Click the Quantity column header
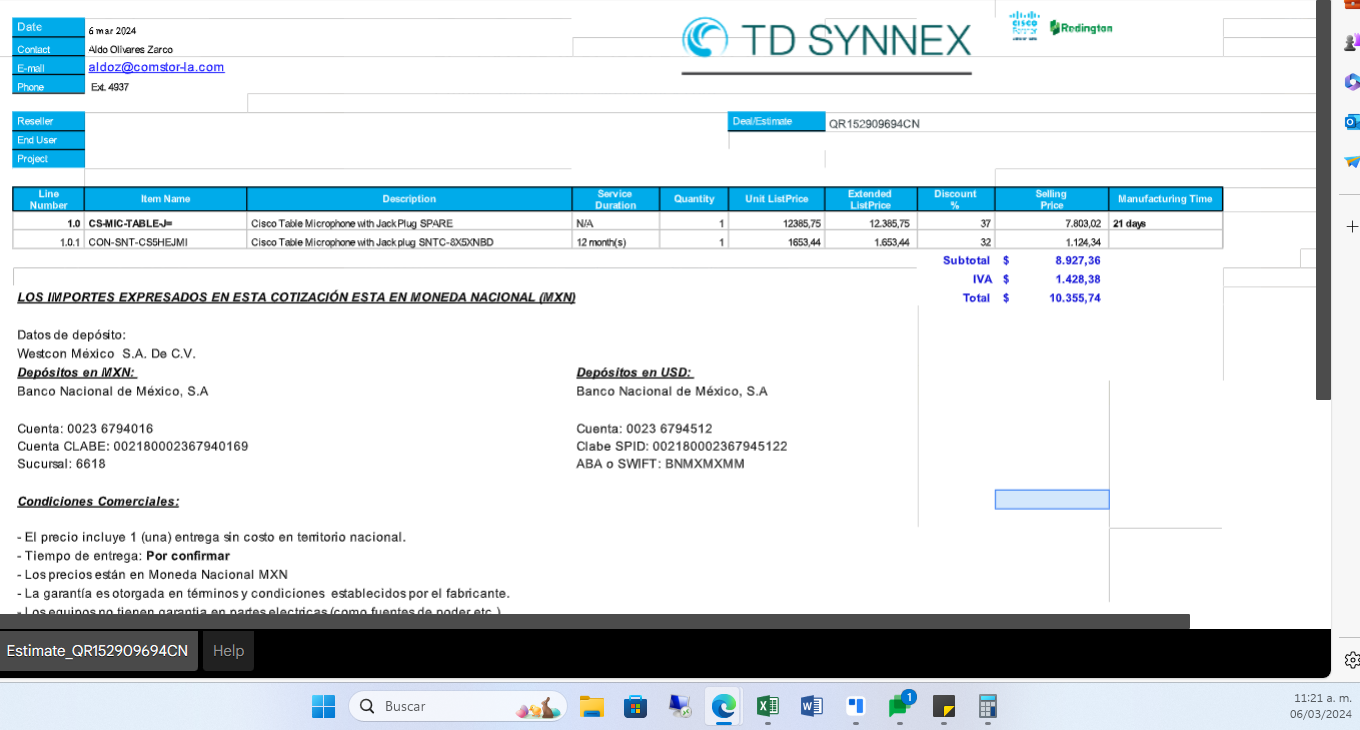 [x=694, y=199]
